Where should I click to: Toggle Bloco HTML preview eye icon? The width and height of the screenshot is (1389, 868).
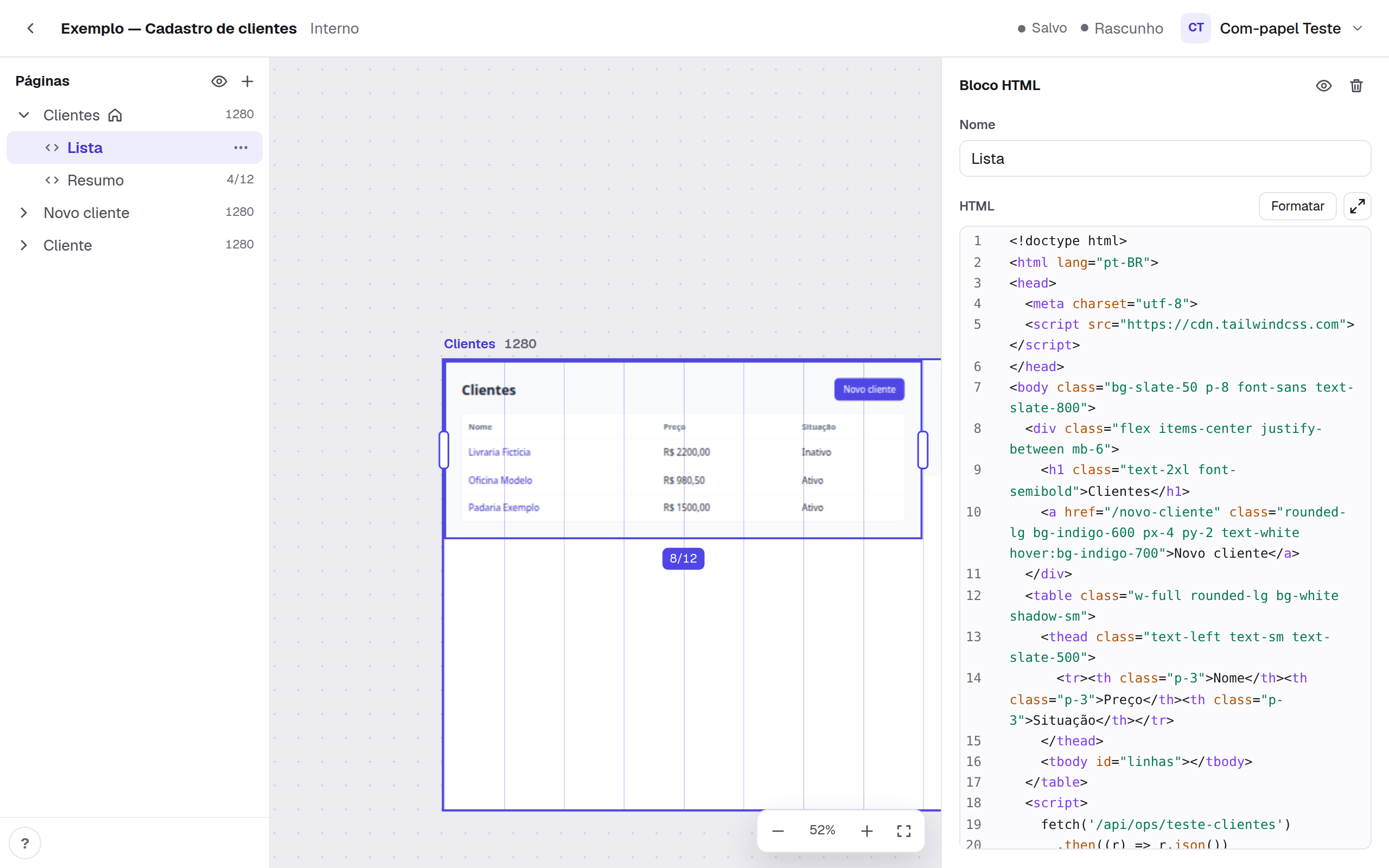coord(1323,86)
